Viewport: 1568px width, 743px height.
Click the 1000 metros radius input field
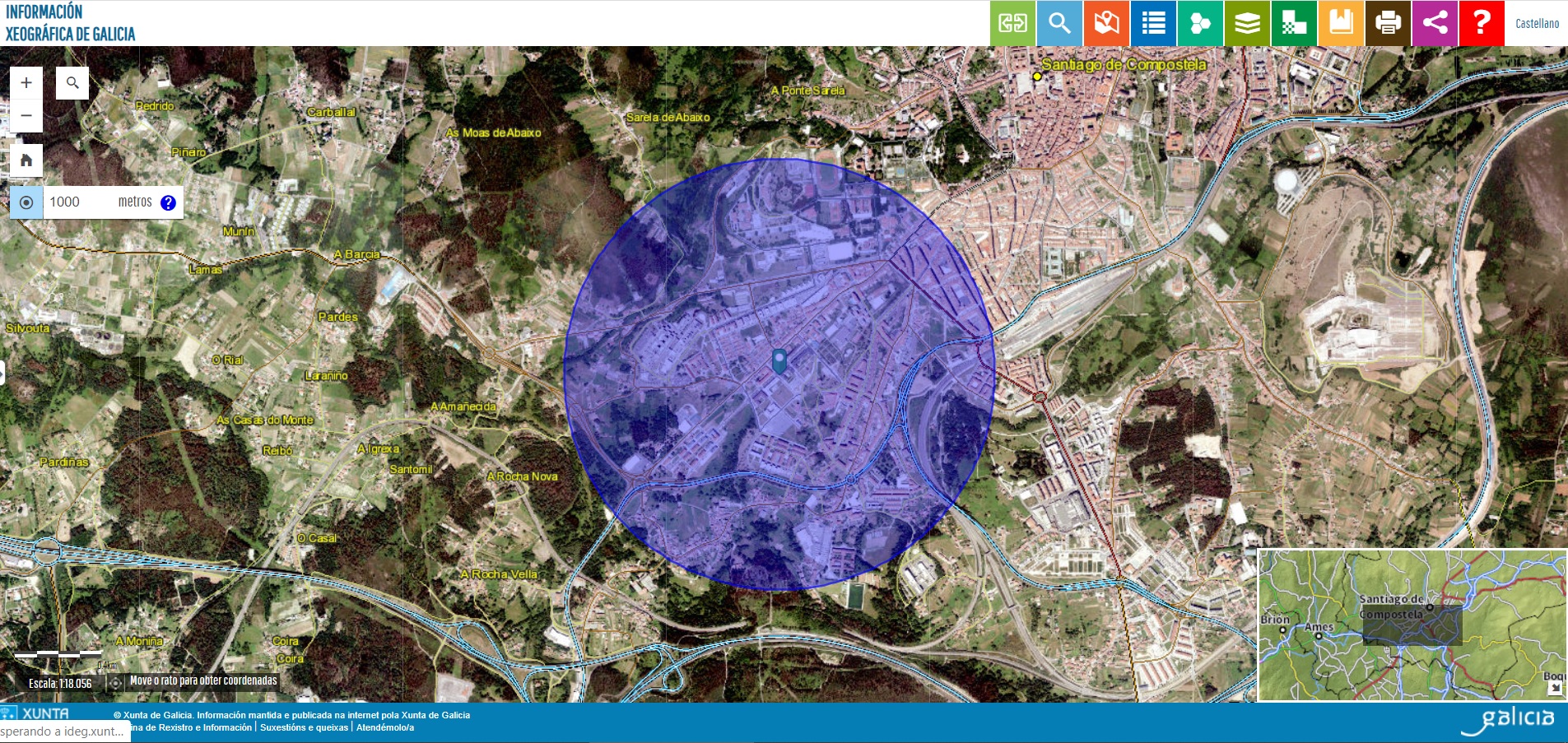[78, 202]
